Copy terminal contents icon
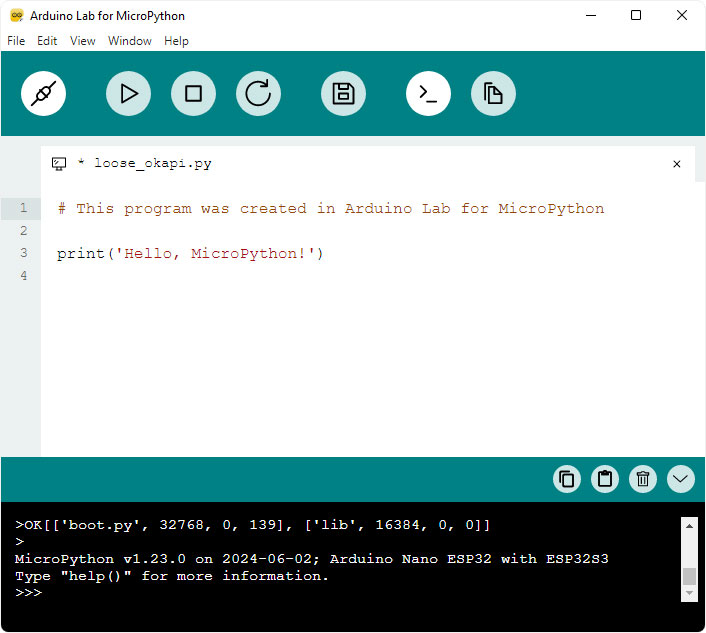Image resolution: width=706 pixels, height=633 pixels. click(x=566, y=479)
